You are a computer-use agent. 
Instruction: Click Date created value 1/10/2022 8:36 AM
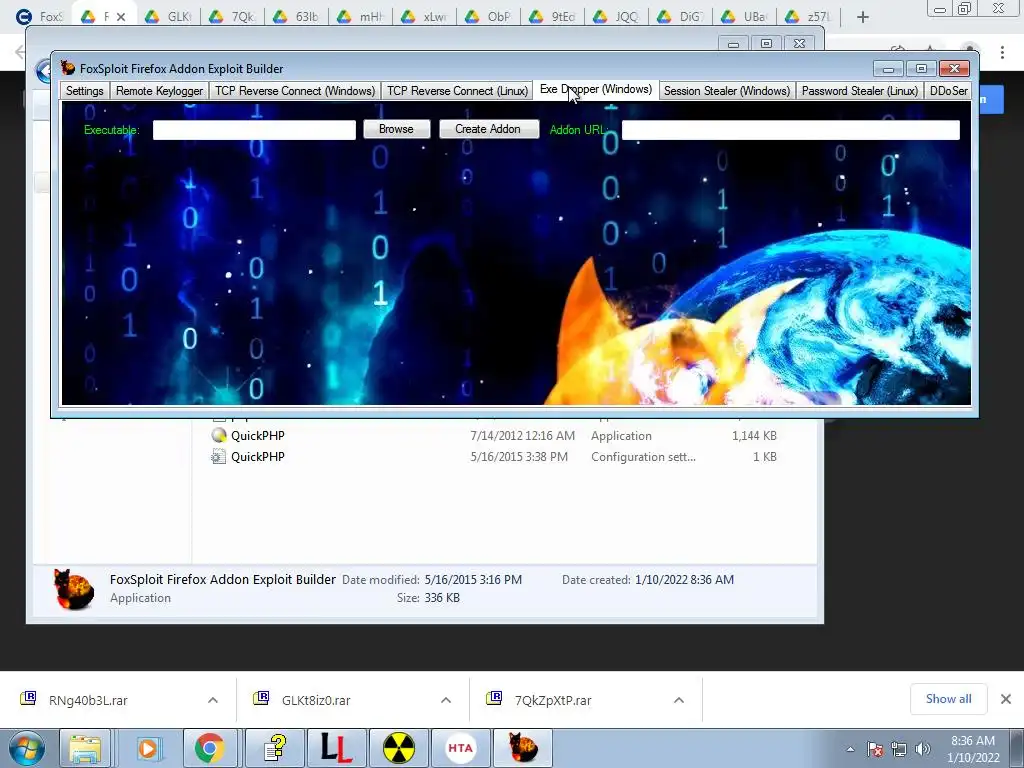pyautogui.click(x=684, y=580)
